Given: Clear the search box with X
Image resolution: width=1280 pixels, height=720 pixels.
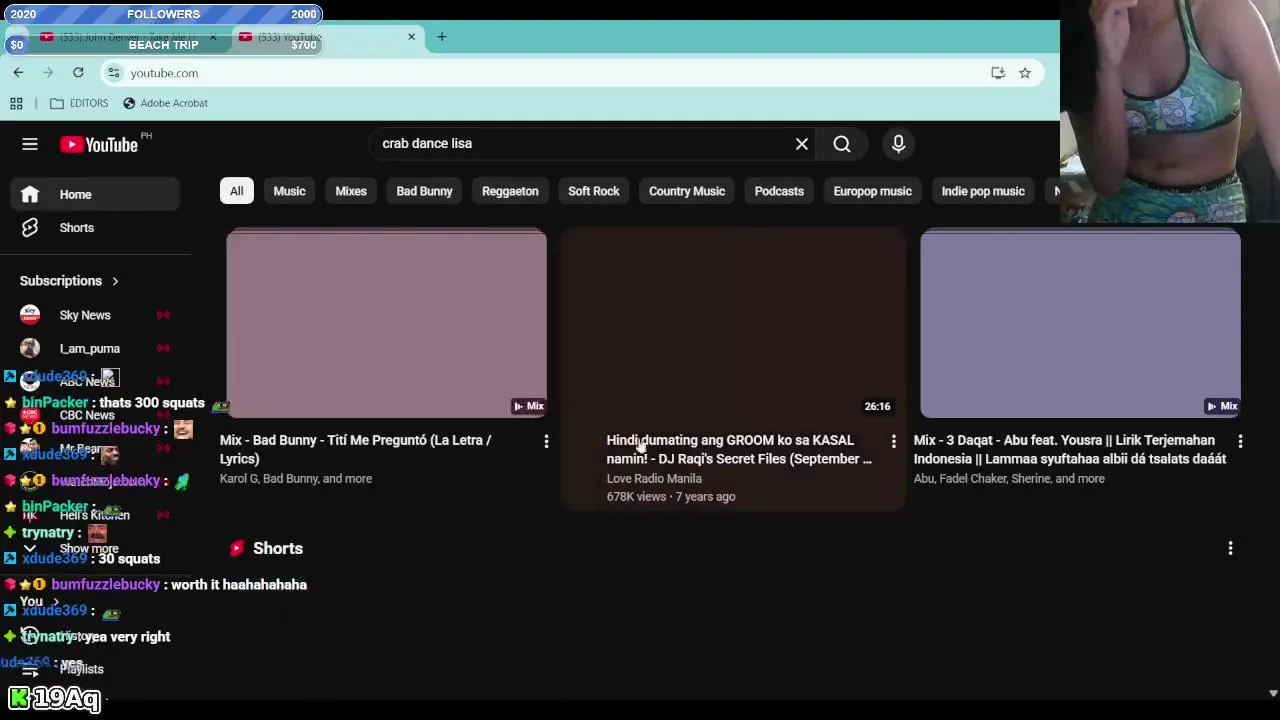Looking at the screenshot, I should click(x=802, y=144).
